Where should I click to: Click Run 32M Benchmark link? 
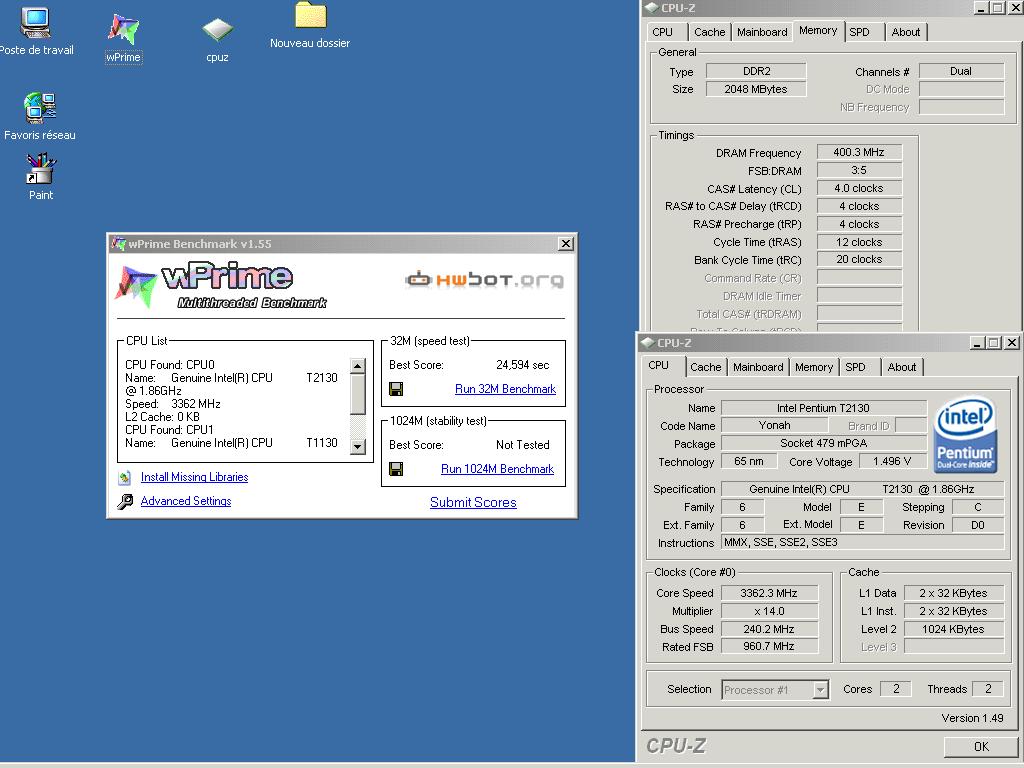pyautogui.click(x=505, y=389)
